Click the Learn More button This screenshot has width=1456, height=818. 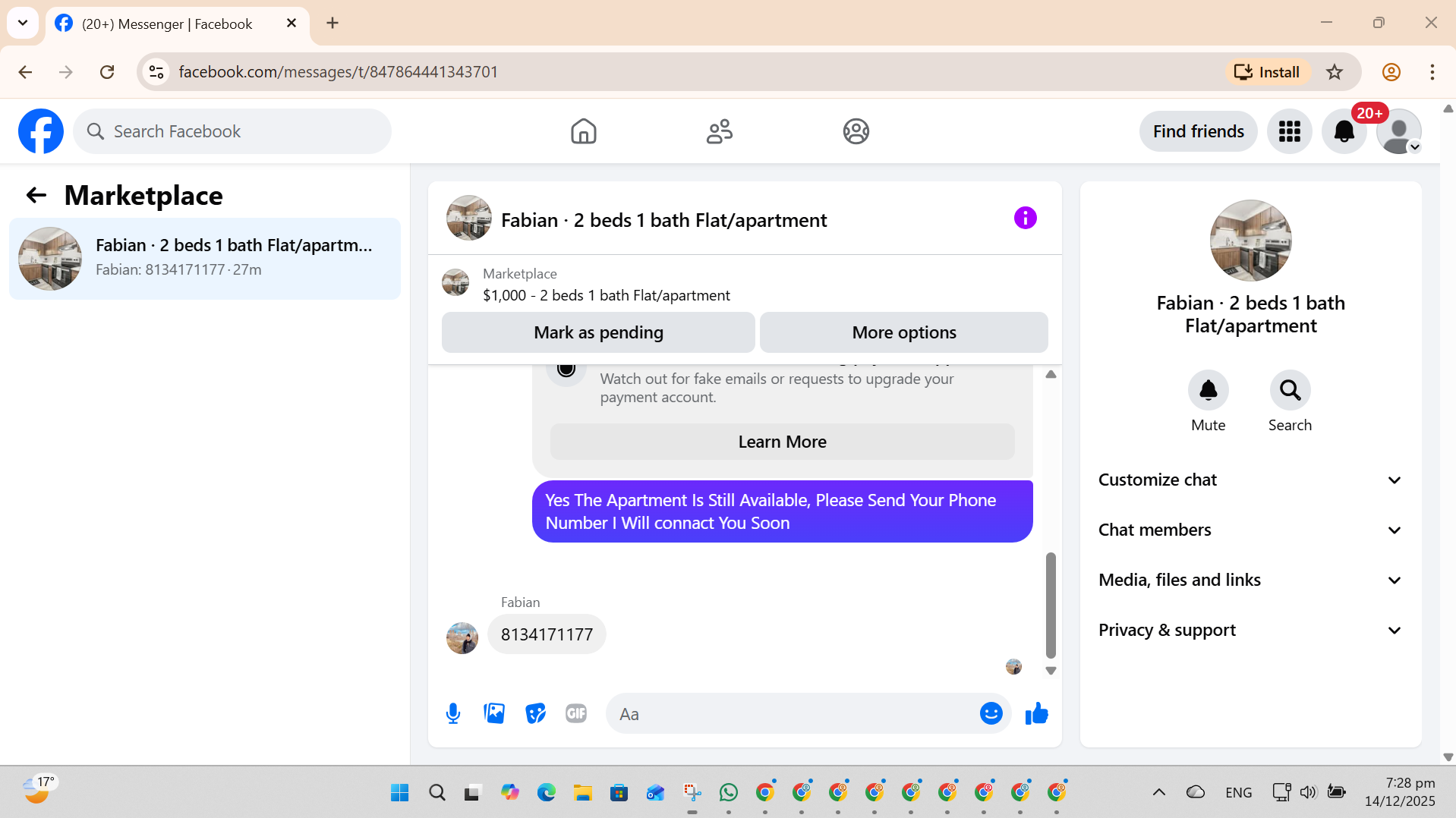coord(782,442)
